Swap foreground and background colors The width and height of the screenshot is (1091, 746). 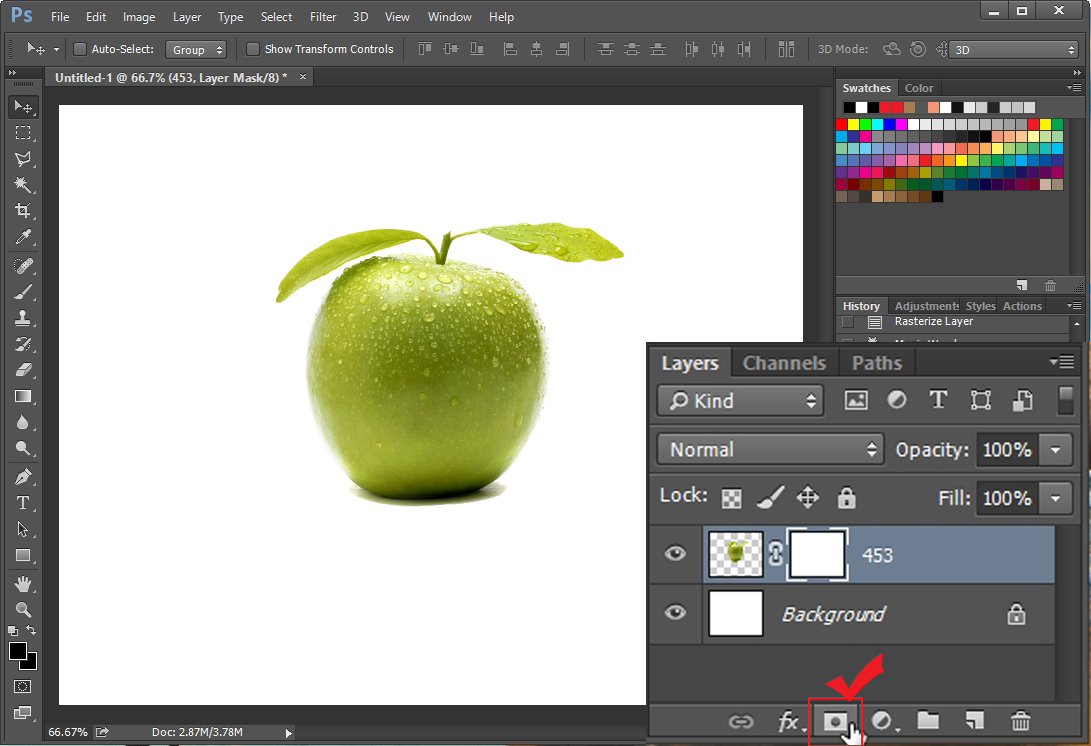tap(31, 630)
